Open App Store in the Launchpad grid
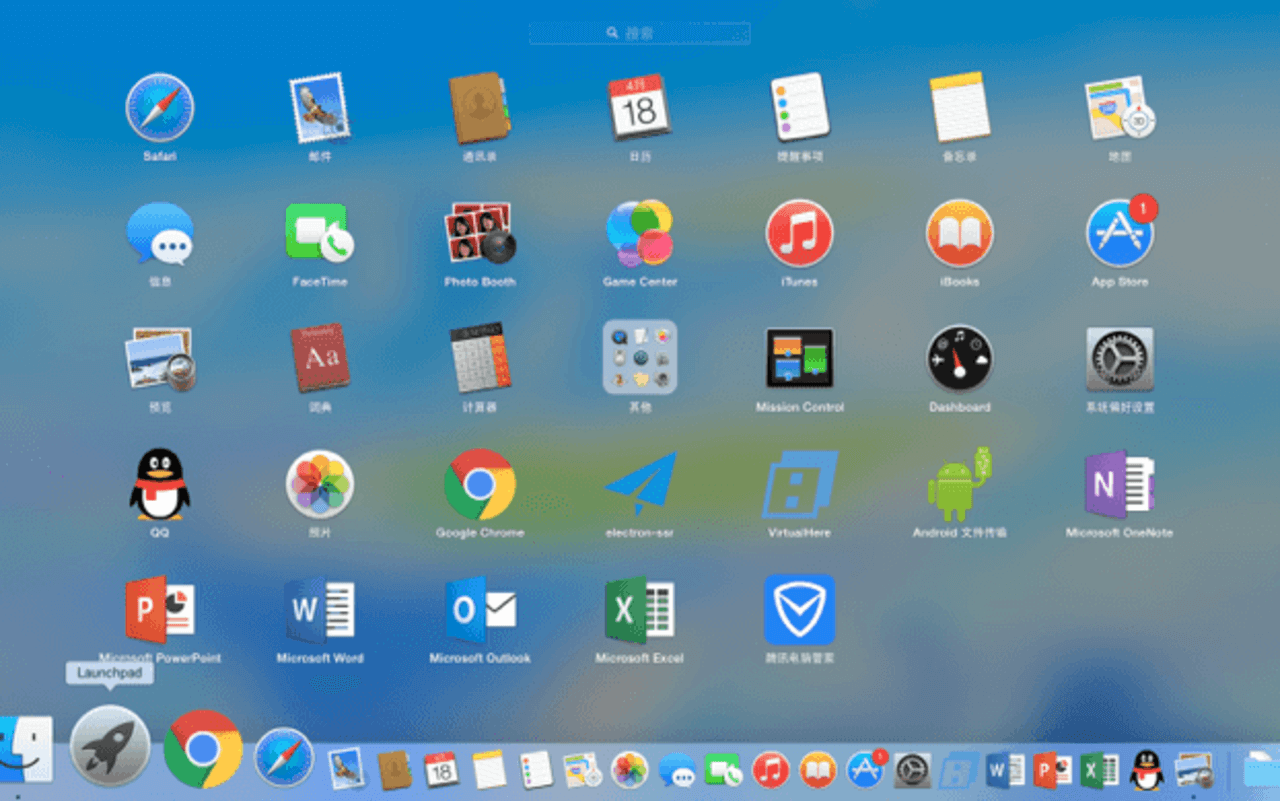This screenshot has height=801, width=1280. tap(1120, 233)
